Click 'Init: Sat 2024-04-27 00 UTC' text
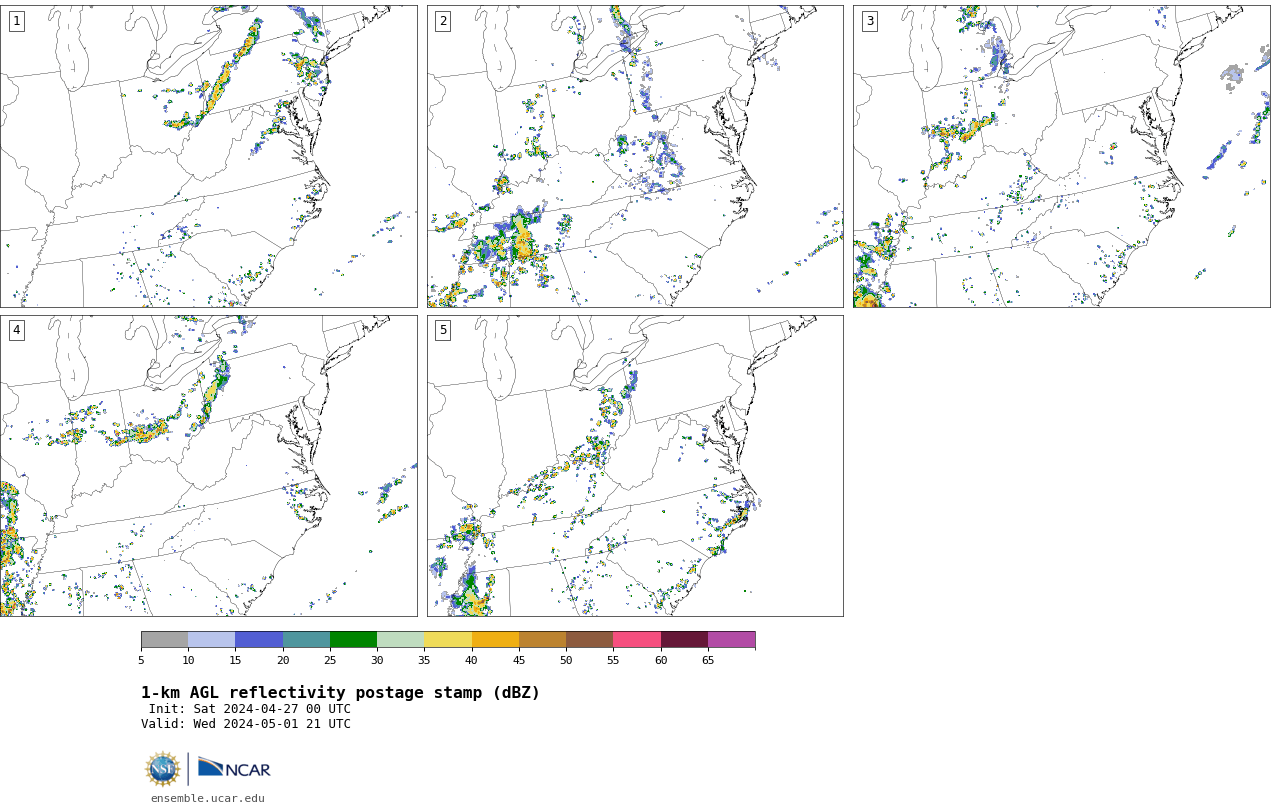 tap(250, 709)
